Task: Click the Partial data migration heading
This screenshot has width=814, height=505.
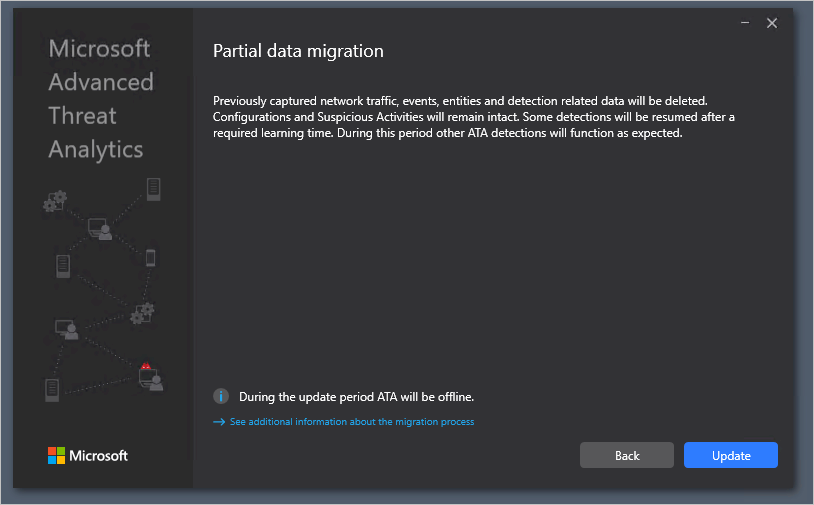Action: (298, 51)
